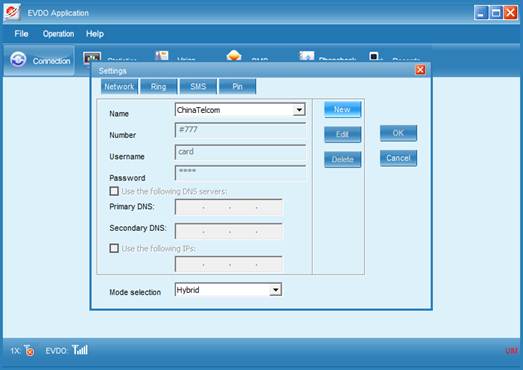Viewport: 523px width, 370px height.
Task: Click the Connection toolbar icon
Action: [18, 59]
